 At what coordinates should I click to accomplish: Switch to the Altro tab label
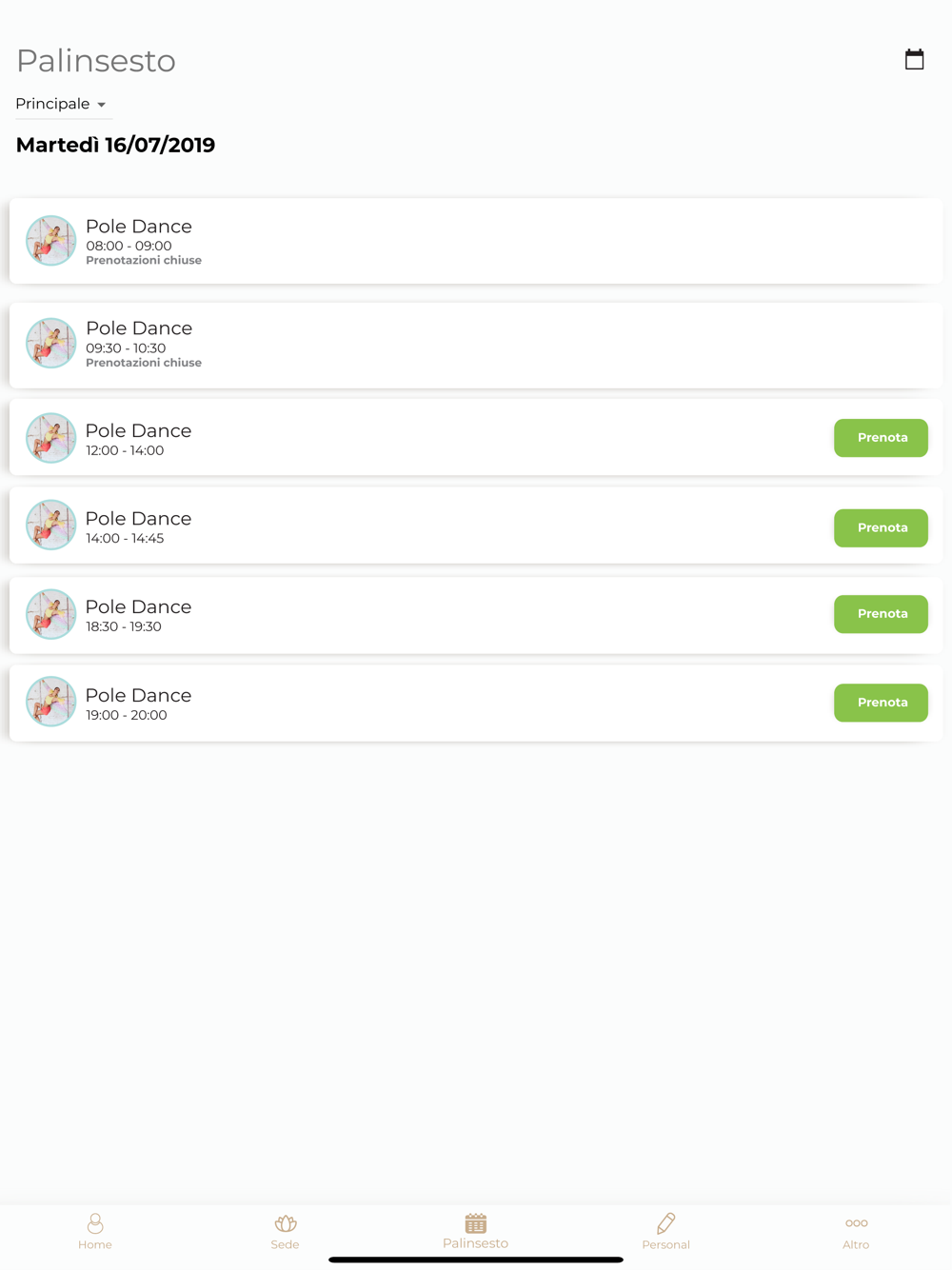click(856, 1244)
